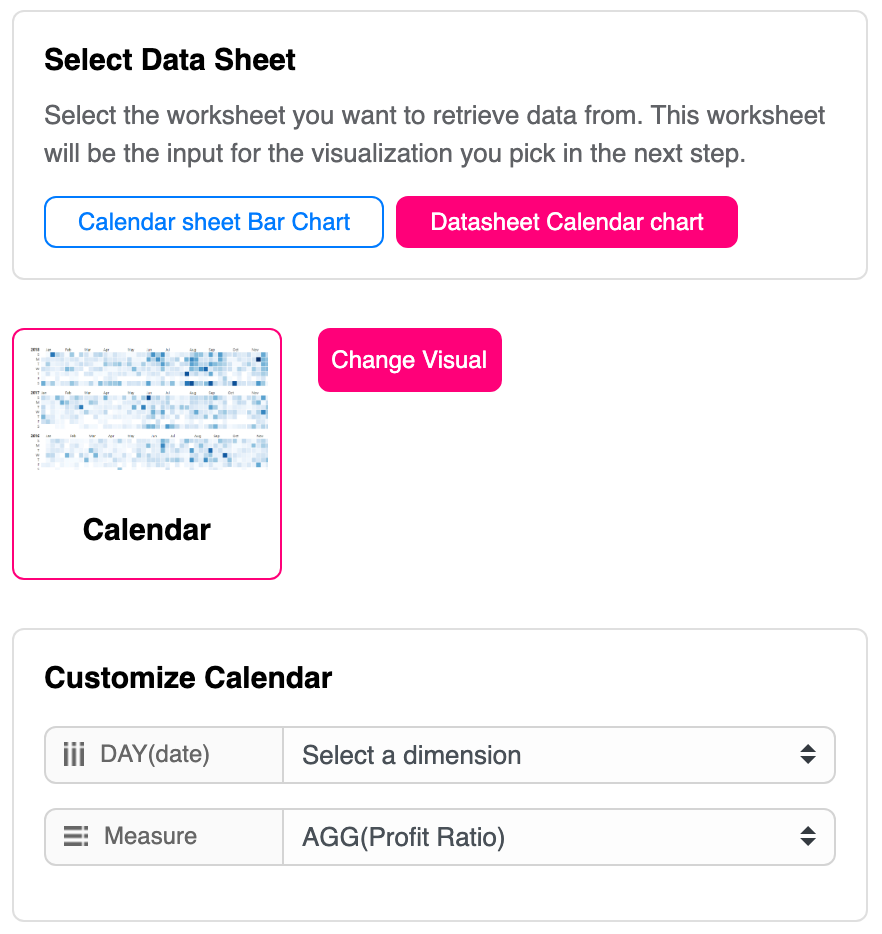
Task: Click the Measure field label
Action: pos(150,836)
